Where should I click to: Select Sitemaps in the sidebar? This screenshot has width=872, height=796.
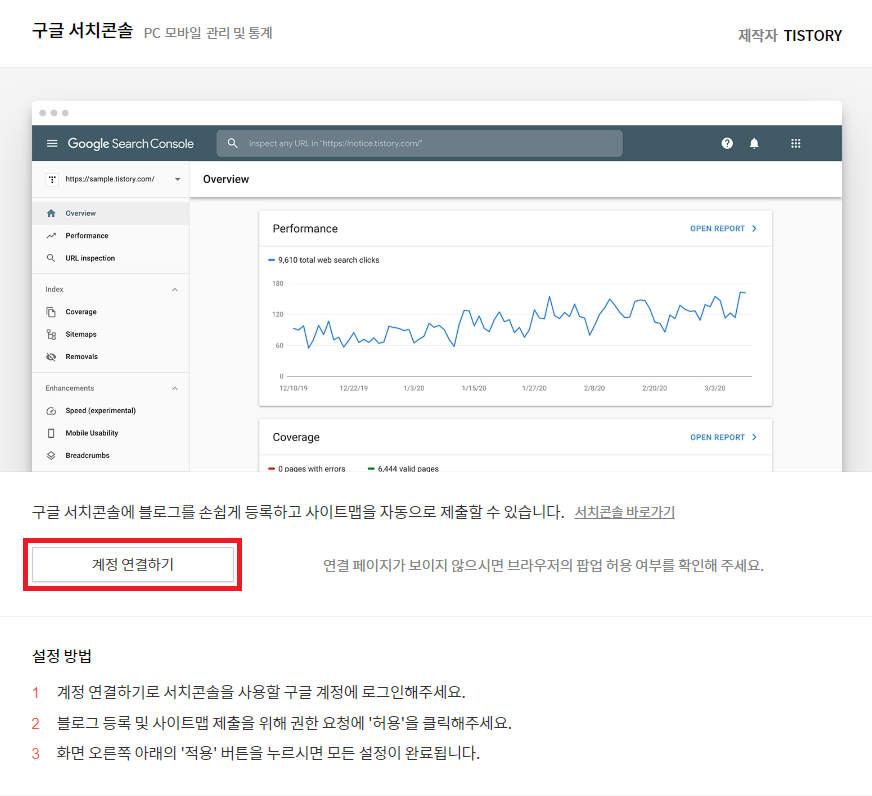110,334
